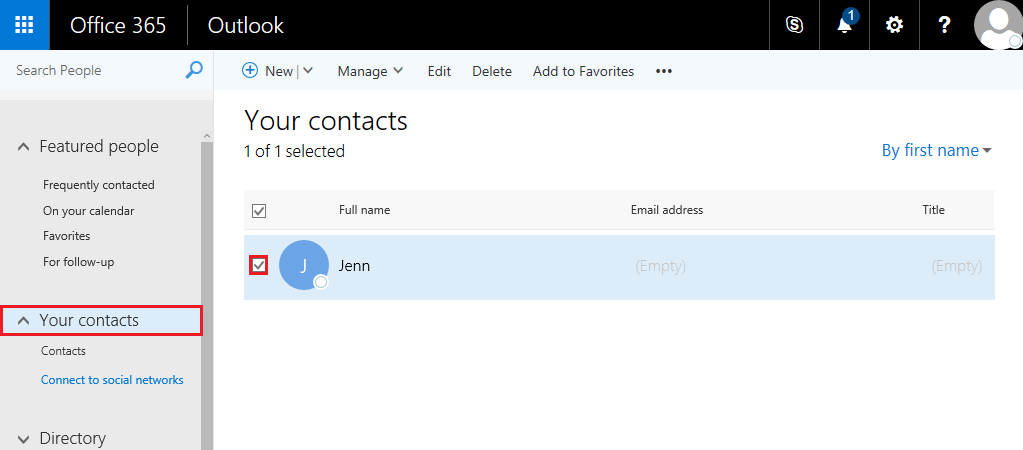
Task: Open the New dropdown arrow
Action: click(308, 71)
